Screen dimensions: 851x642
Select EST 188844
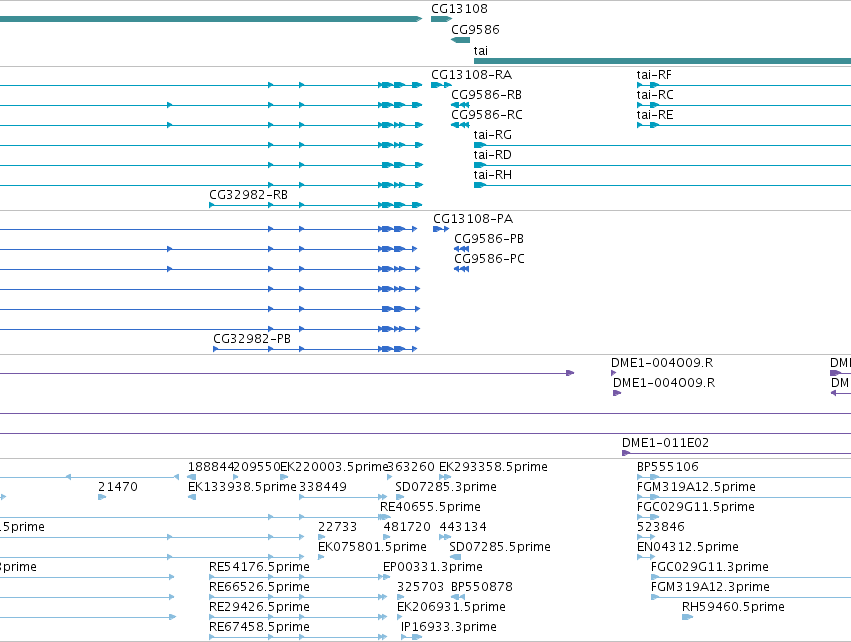click(211, 467)
